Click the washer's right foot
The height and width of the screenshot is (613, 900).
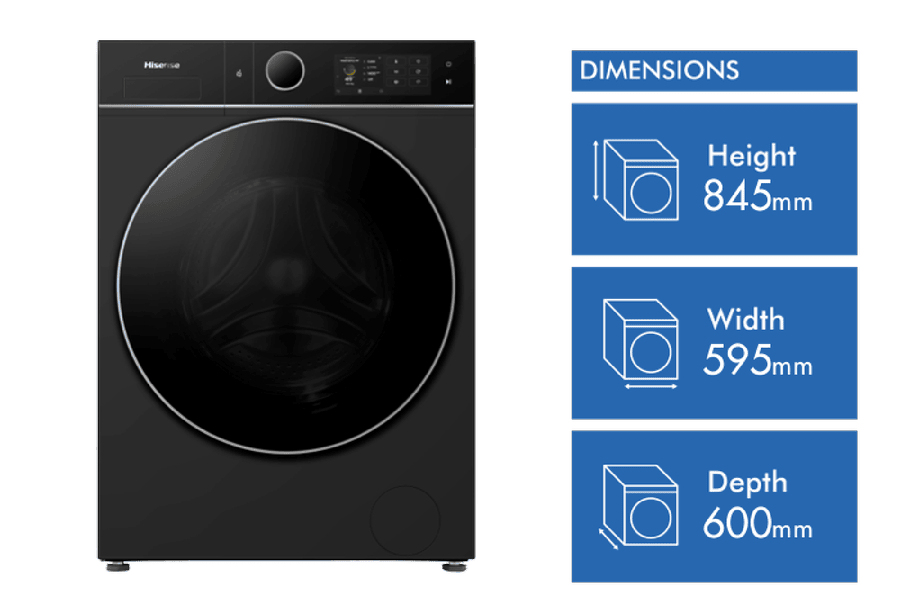pos(454,567)
